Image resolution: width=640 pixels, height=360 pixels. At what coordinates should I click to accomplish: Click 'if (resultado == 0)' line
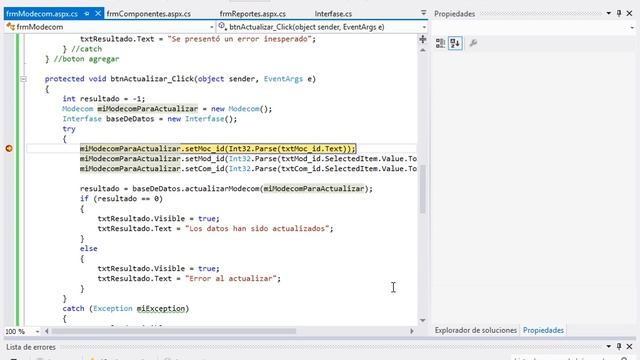121,199
